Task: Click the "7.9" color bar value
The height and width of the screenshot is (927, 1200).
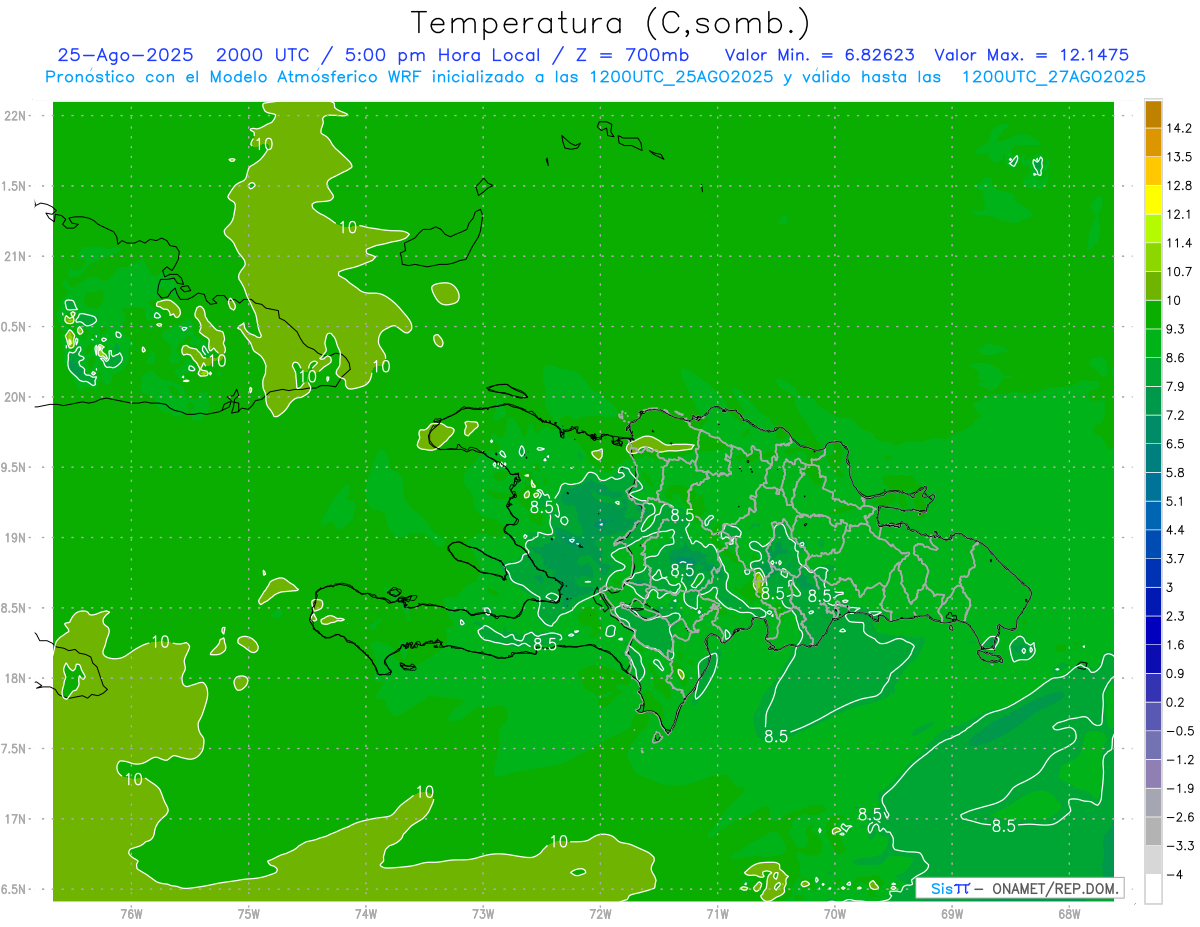Action: (1176, 386)
